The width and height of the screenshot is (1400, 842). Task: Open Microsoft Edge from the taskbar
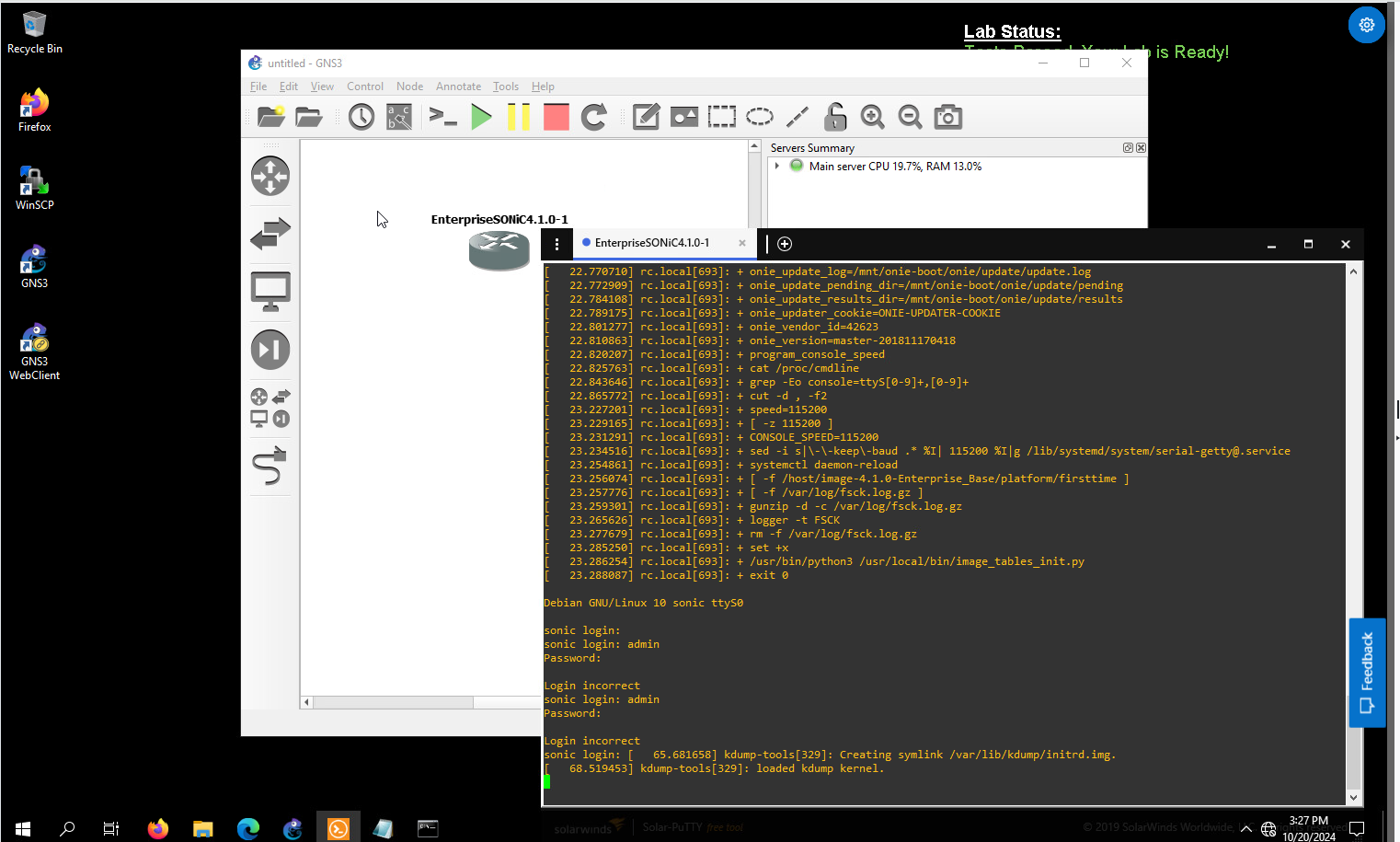248,828
